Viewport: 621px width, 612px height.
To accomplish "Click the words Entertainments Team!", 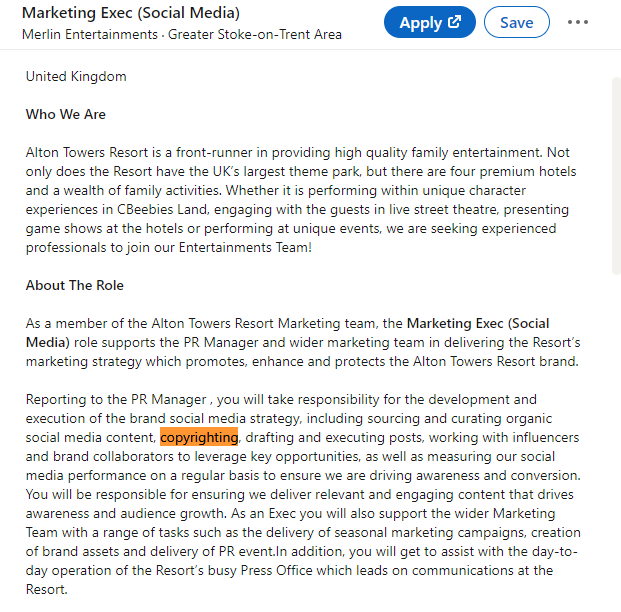I will tap(245, 248).
